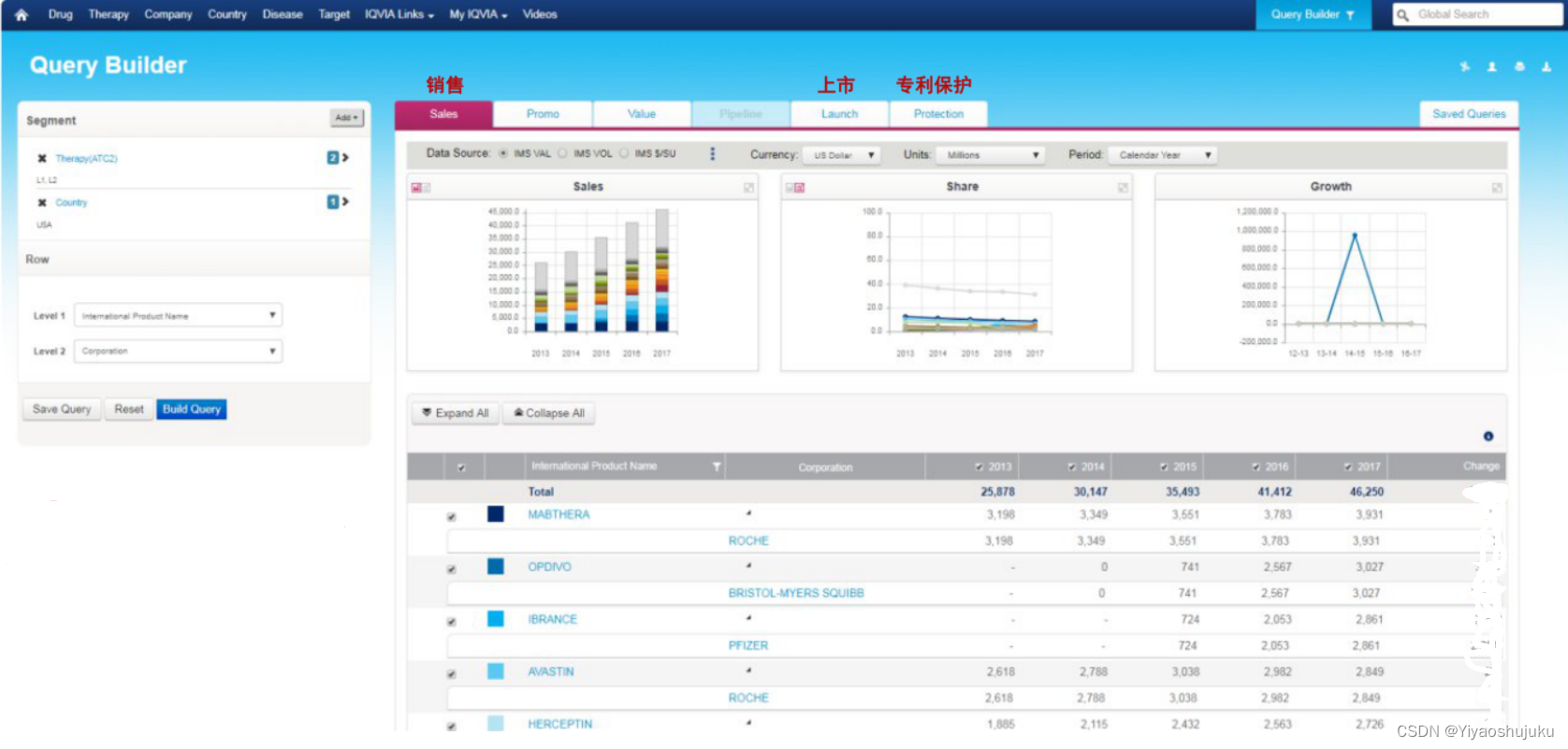
Task: Switch Share panel chart type icon
Action: (x=795, y=188)
